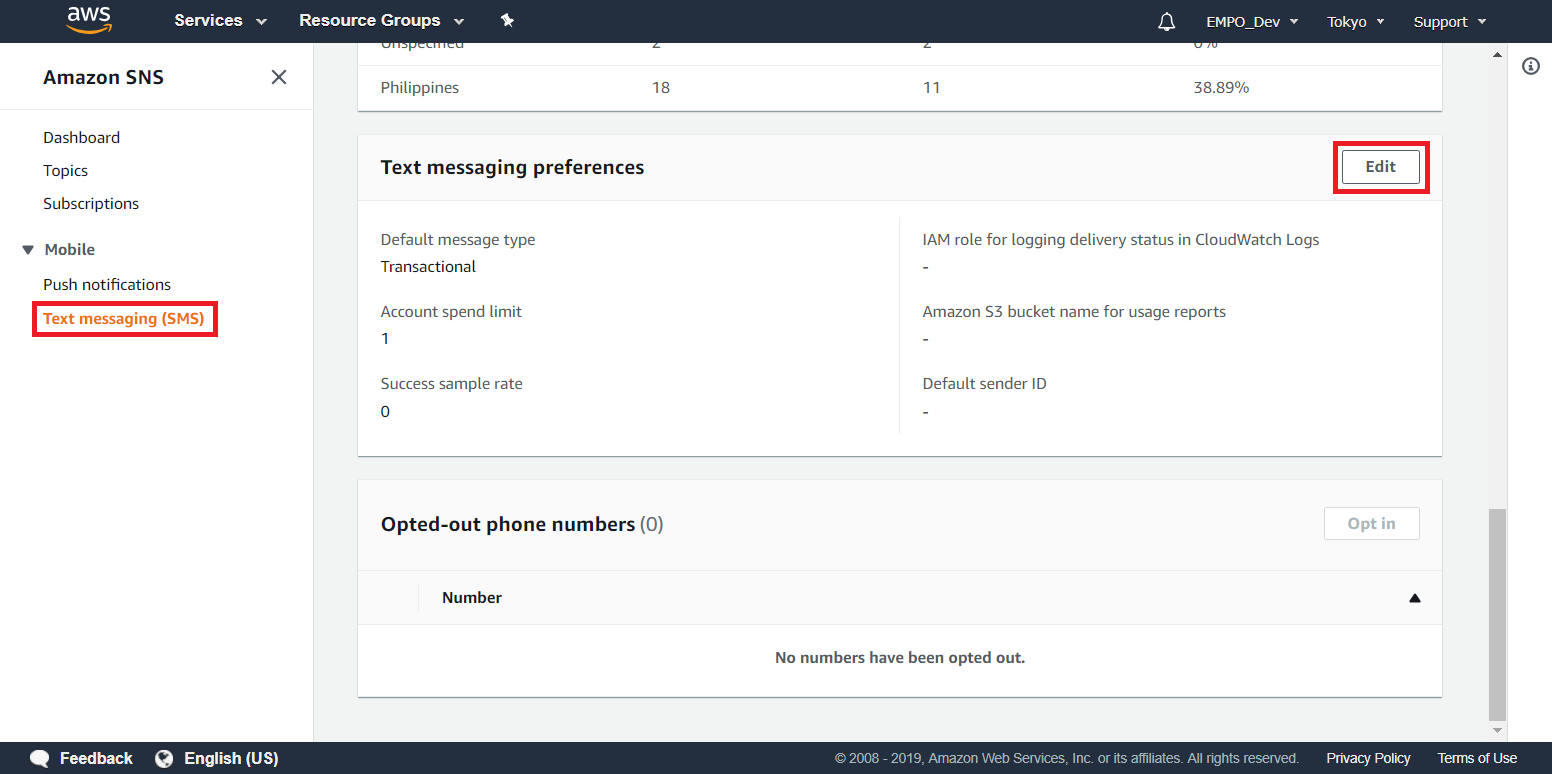Click the scrollbar down arrow

(x=1497, y=731)
